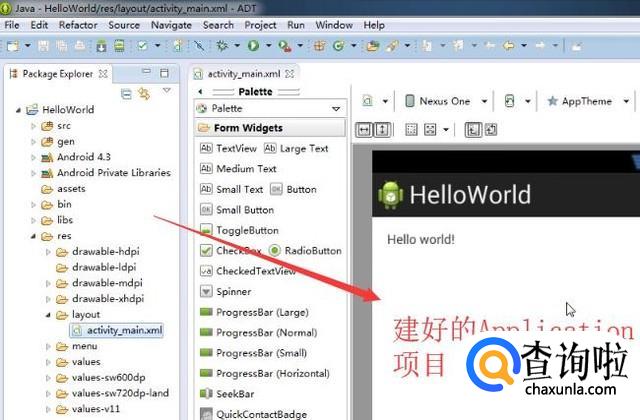Click the Hello world! text in canvas

pos(421,240)
